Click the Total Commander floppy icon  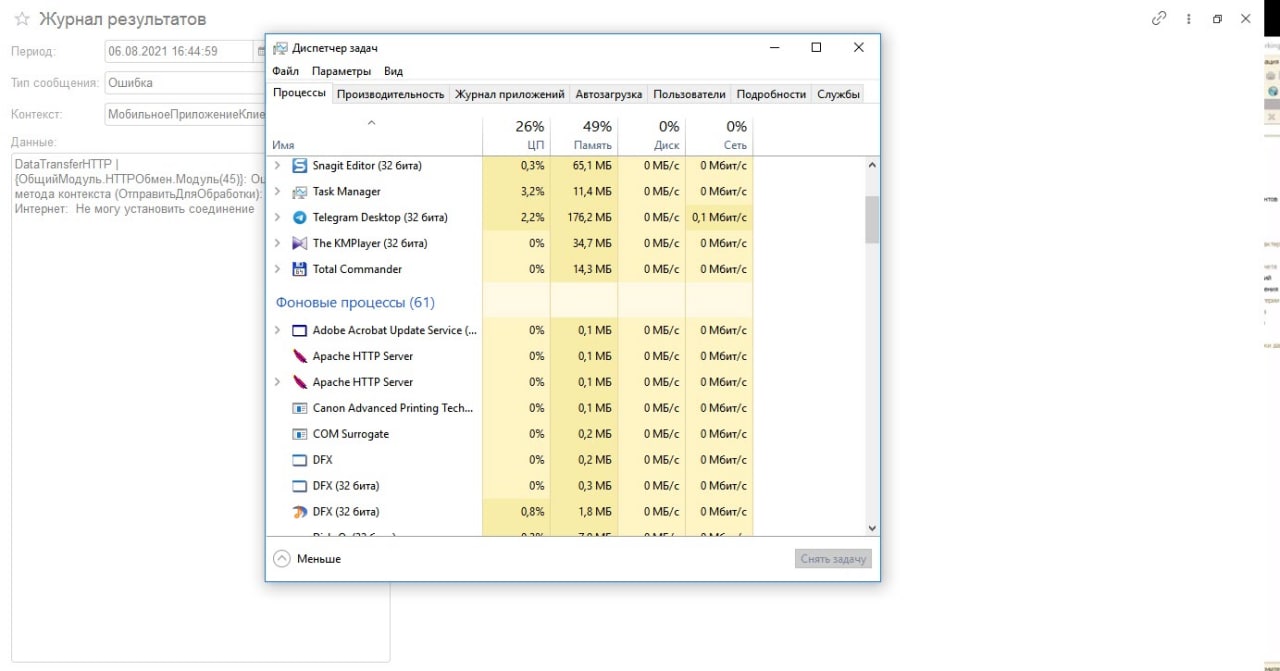coord(299,269)
